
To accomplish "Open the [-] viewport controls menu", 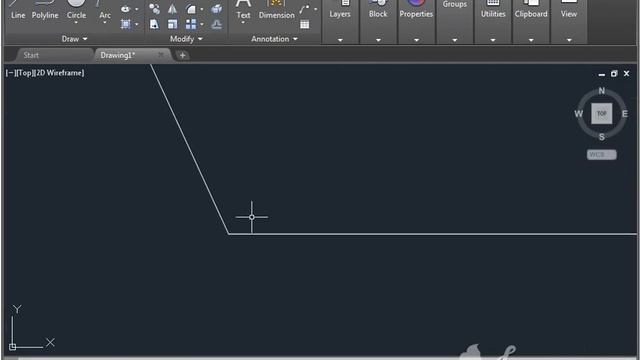I will tap(10, 73).
